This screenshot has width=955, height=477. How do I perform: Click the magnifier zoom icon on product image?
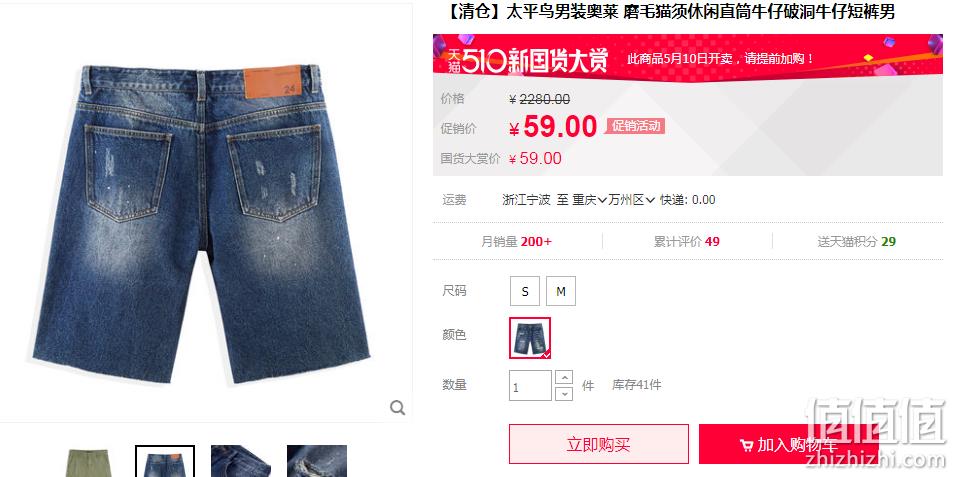(398, 408)
